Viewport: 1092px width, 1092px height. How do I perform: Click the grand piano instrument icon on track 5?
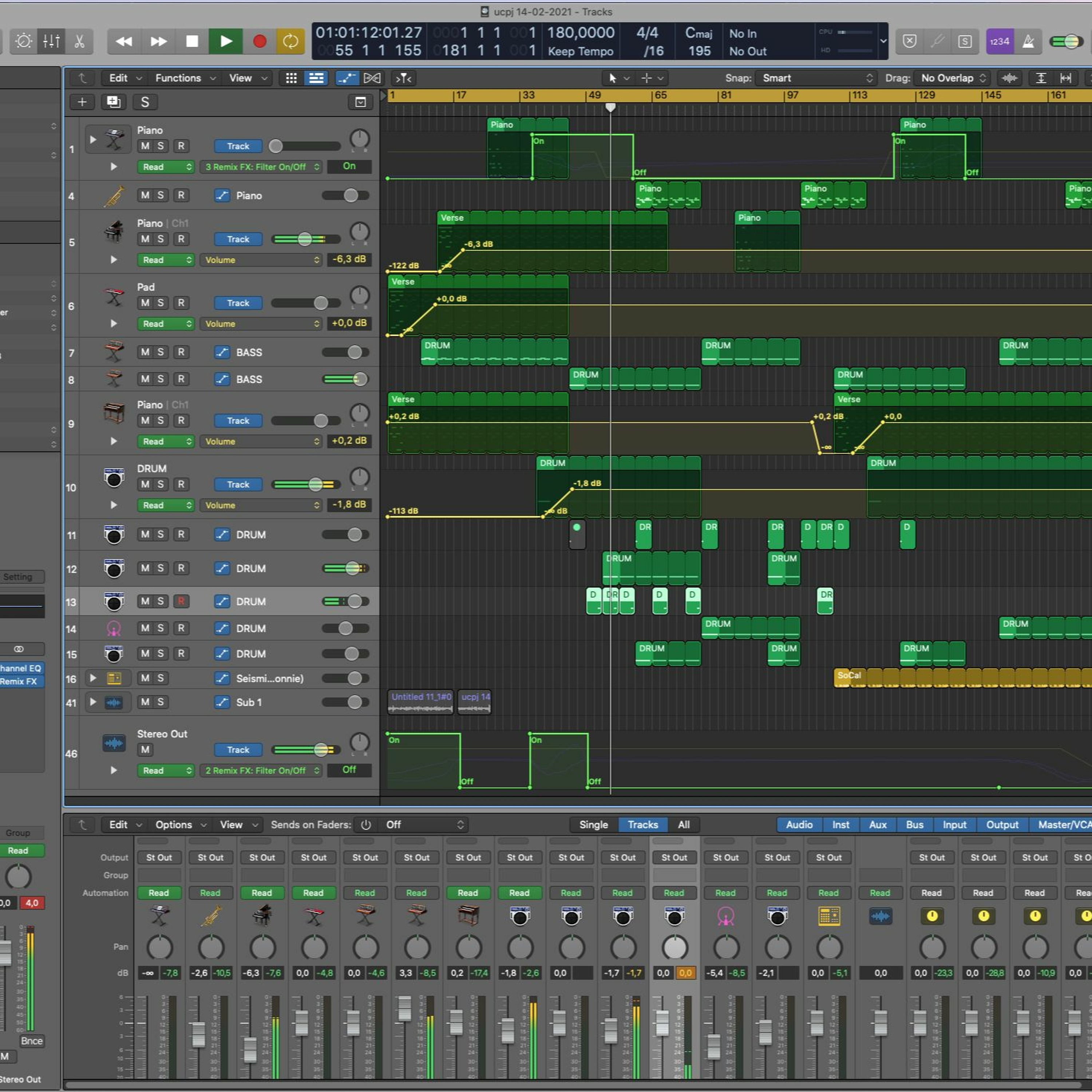coord(114,231)
